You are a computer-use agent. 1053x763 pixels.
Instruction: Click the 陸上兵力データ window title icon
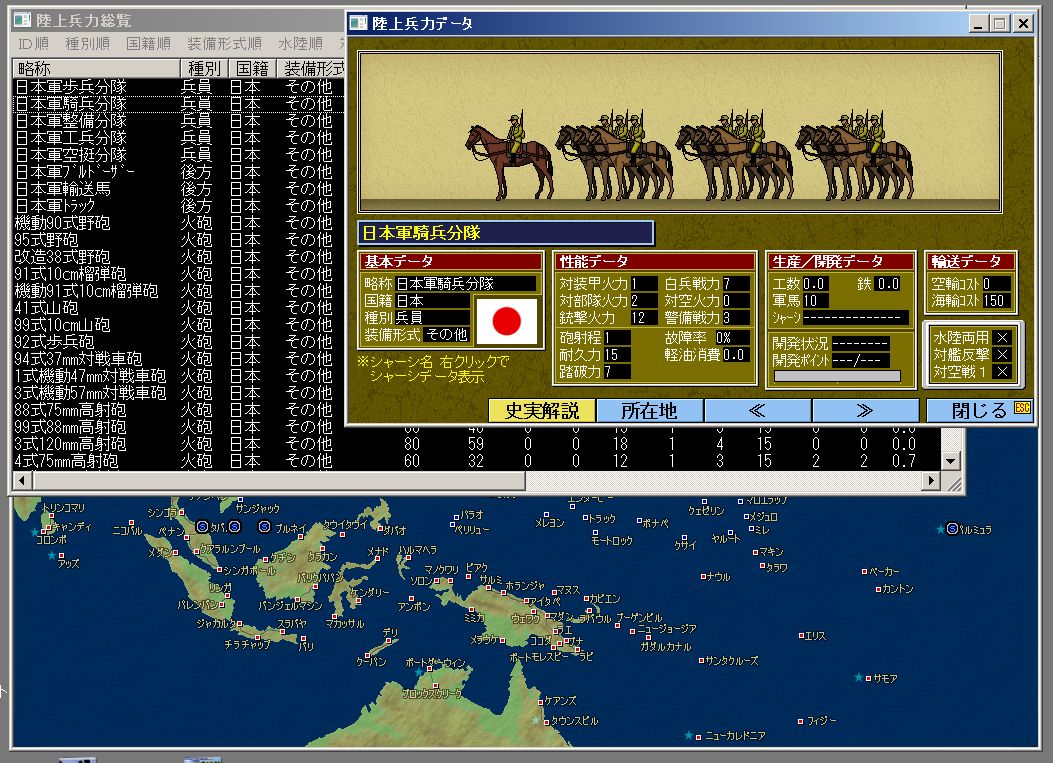click(359, 23)
